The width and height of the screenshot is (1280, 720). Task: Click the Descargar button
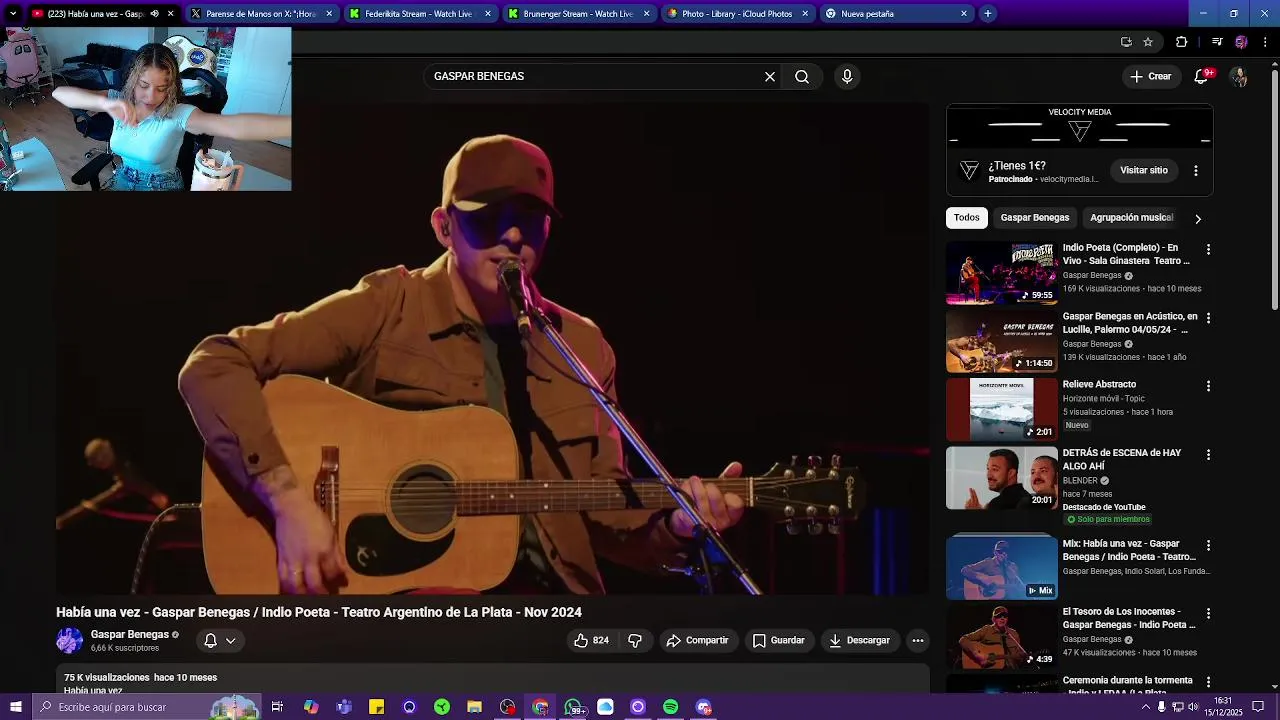(859, 640)
